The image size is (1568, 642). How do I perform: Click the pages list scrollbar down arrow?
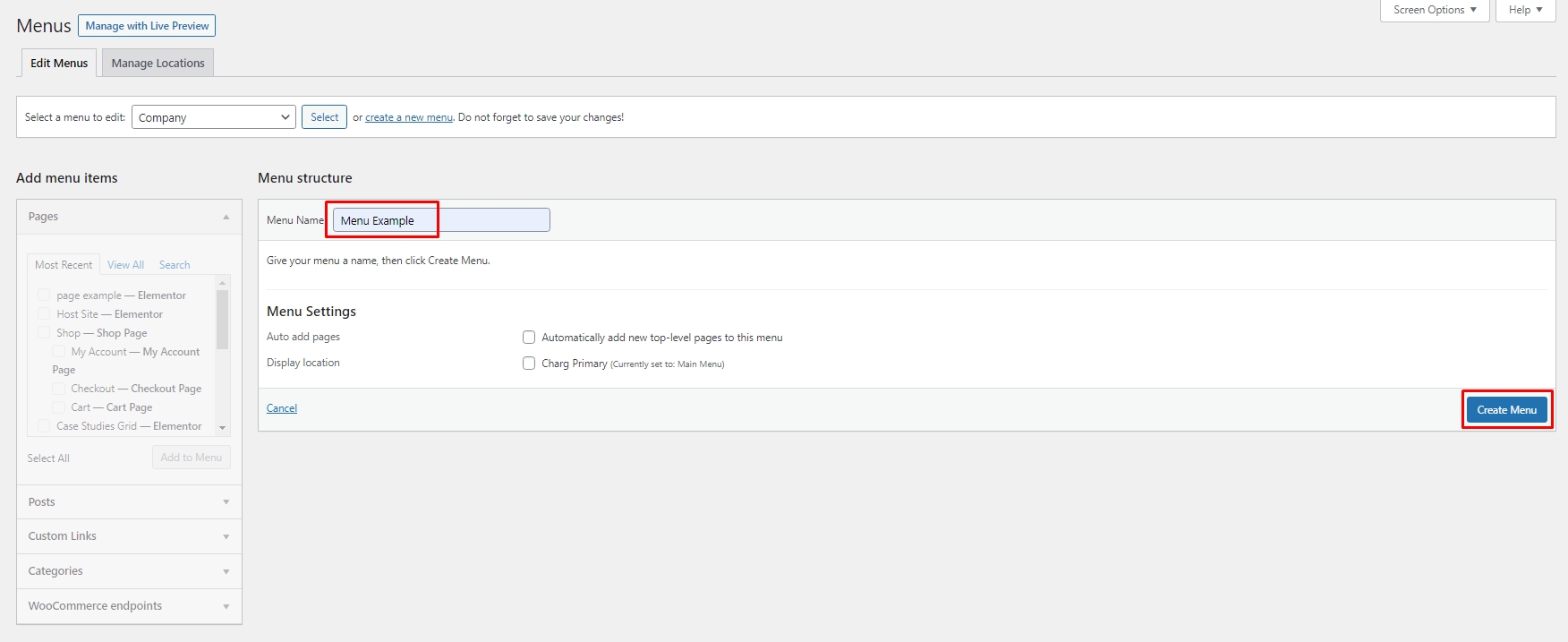point(223,428)
